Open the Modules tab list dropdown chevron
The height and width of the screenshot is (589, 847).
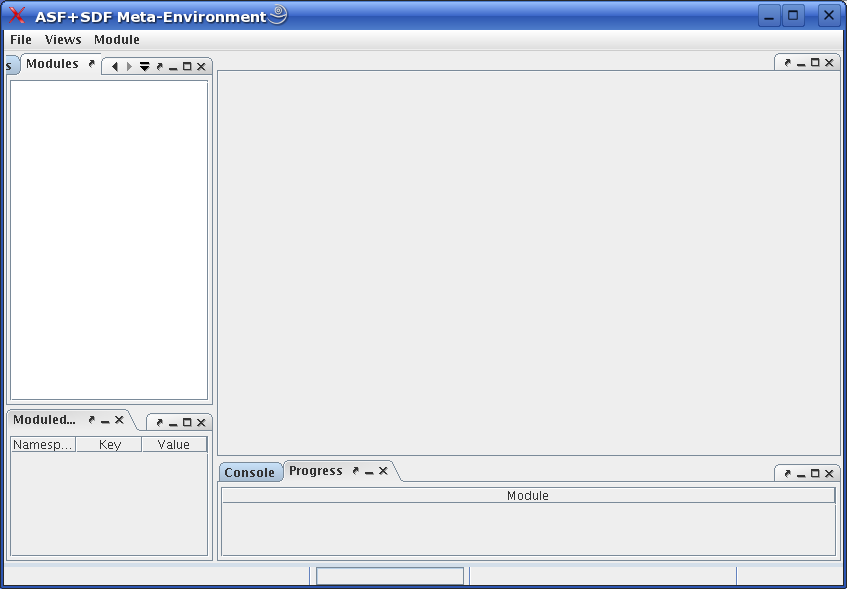coord(145,66)
